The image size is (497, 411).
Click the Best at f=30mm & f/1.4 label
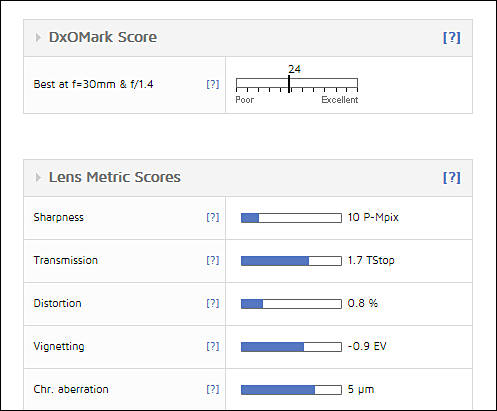pyautogui.click(x=93, y=84)
